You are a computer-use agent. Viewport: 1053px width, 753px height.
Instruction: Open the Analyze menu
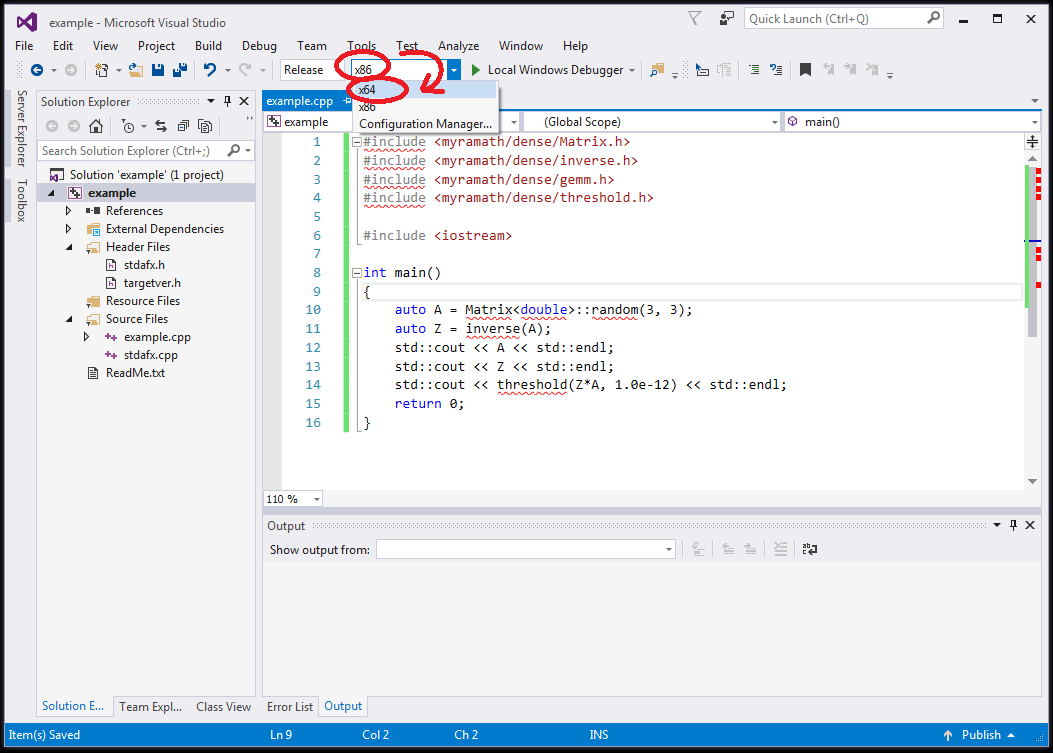pos(459,46)
